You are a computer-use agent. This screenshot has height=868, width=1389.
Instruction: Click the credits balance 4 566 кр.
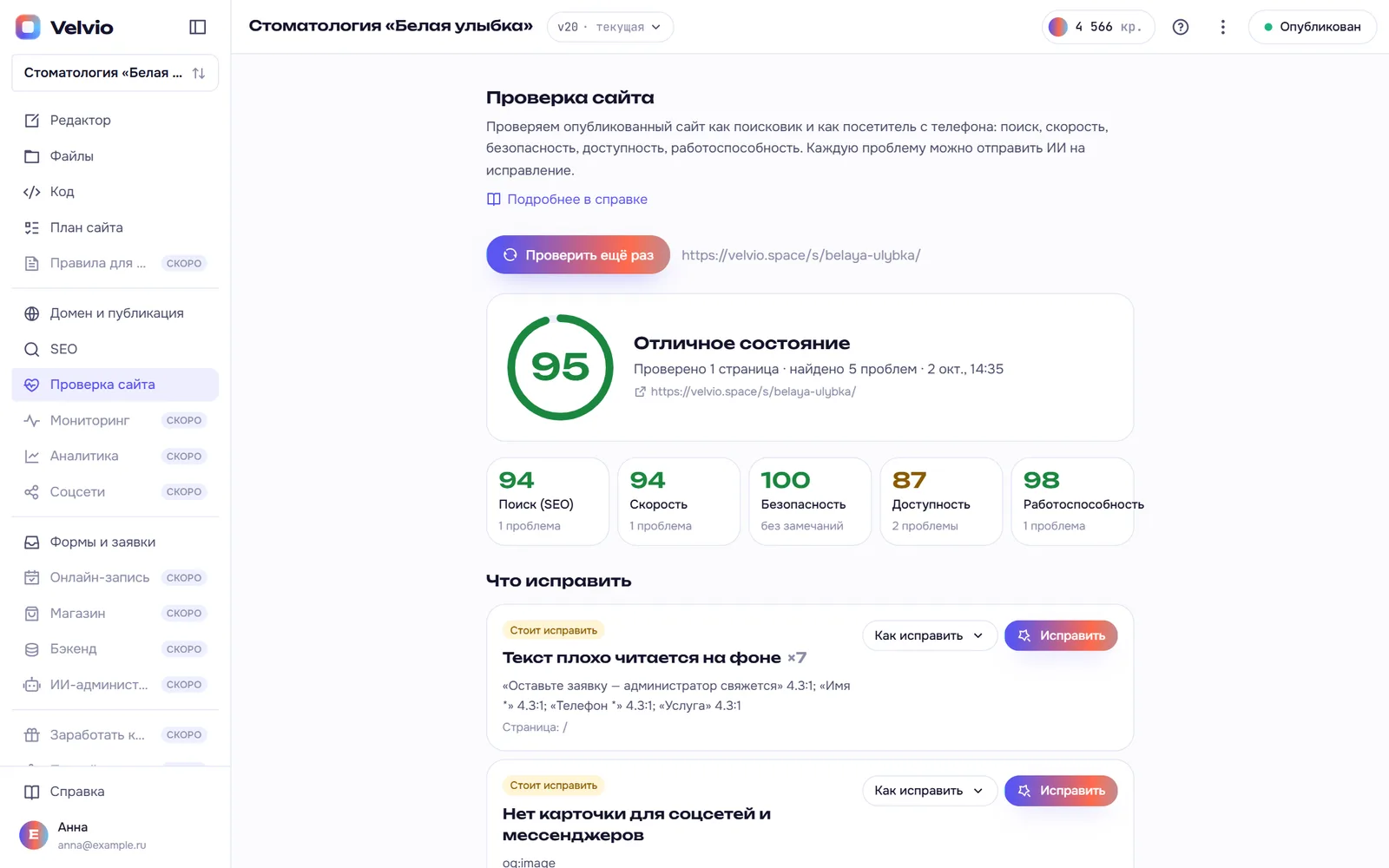point(1098,27)
